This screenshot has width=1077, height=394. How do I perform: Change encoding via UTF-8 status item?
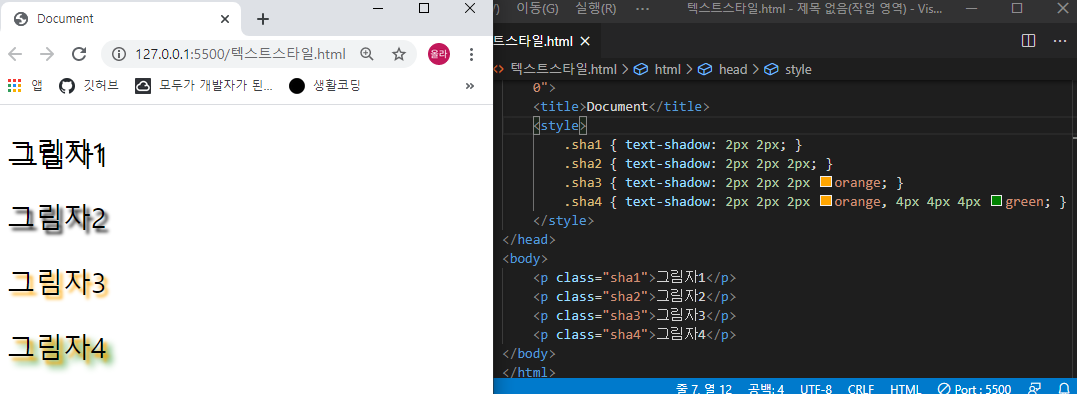pos(816,389)
